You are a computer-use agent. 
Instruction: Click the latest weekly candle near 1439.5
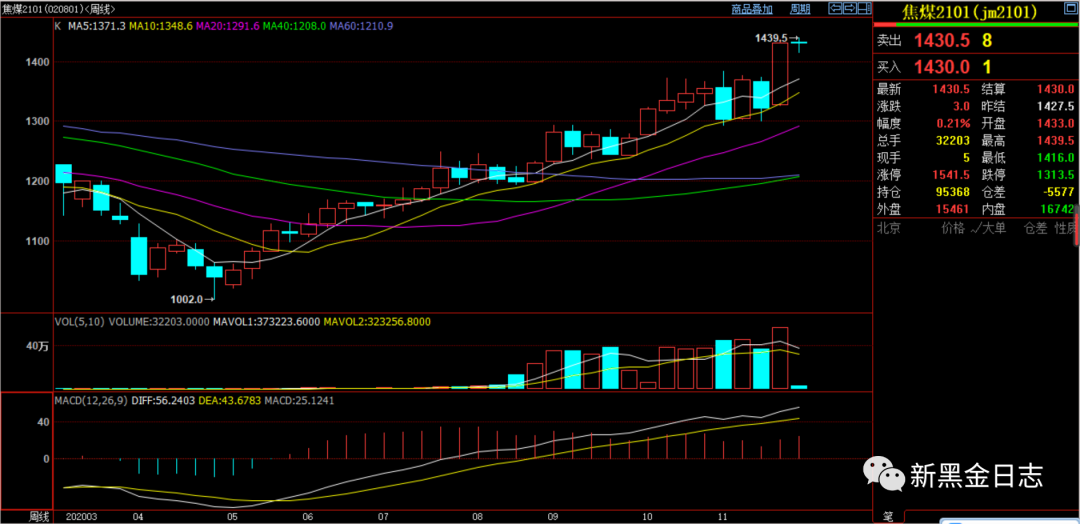[x=800, y=43]
